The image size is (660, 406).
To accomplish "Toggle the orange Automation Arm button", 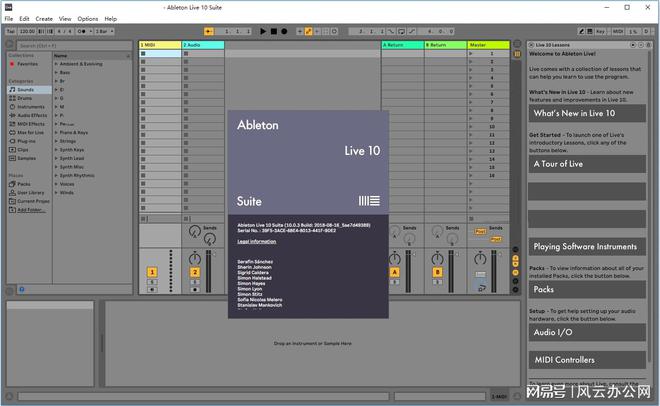I will click(x=309, y=31).
